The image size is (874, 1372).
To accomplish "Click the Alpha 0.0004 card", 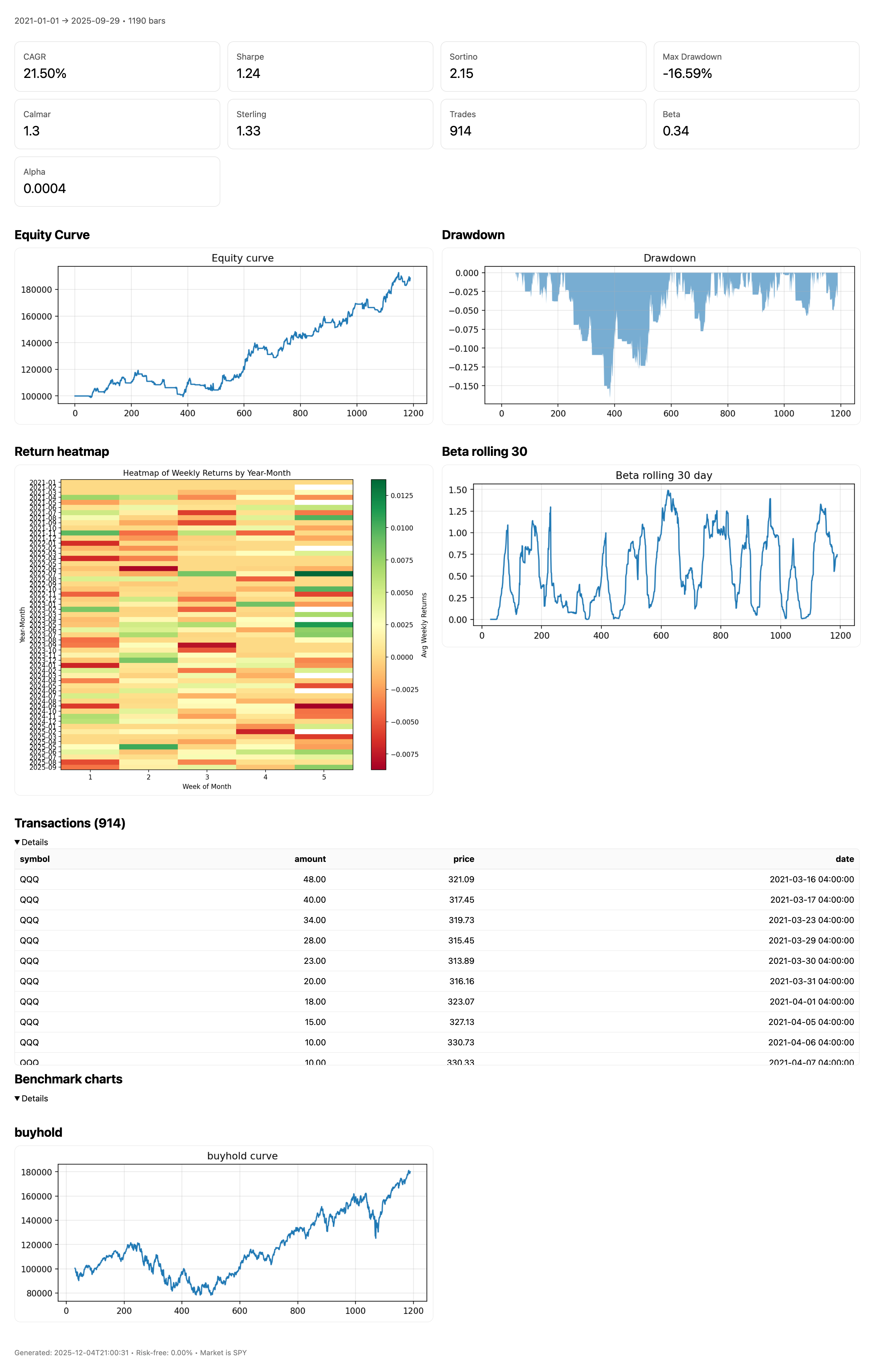I will point(117,181).
